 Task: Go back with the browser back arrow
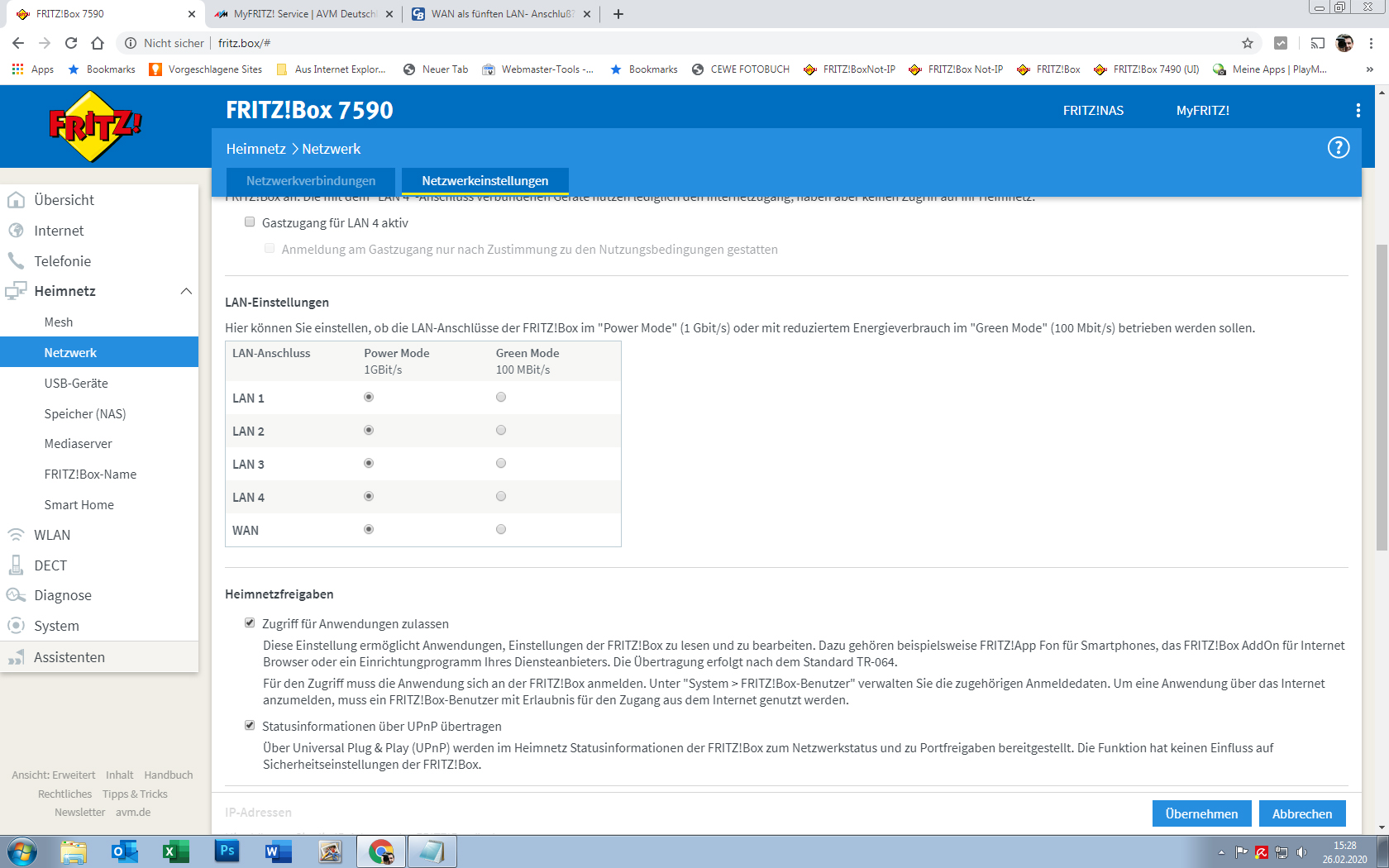(x=18, y=43)
